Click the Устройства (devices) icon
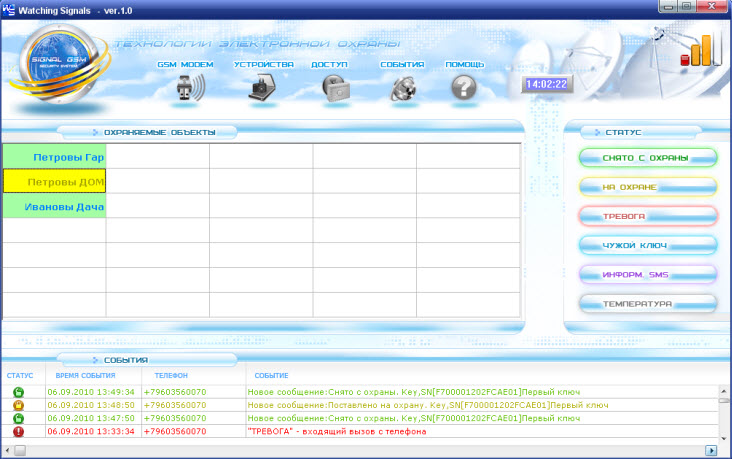 coord(263,88)
